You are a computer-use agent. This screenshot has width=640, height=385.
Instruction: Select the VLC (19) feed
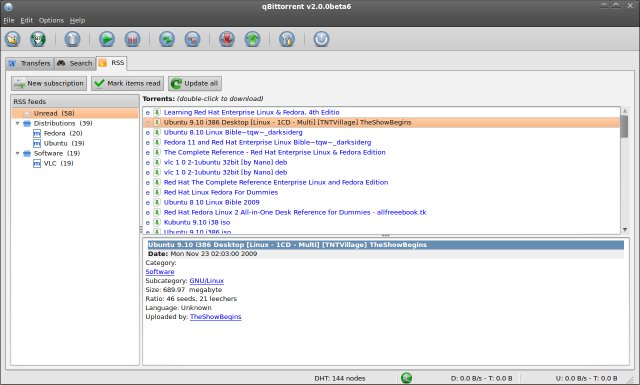coord(59,163)
